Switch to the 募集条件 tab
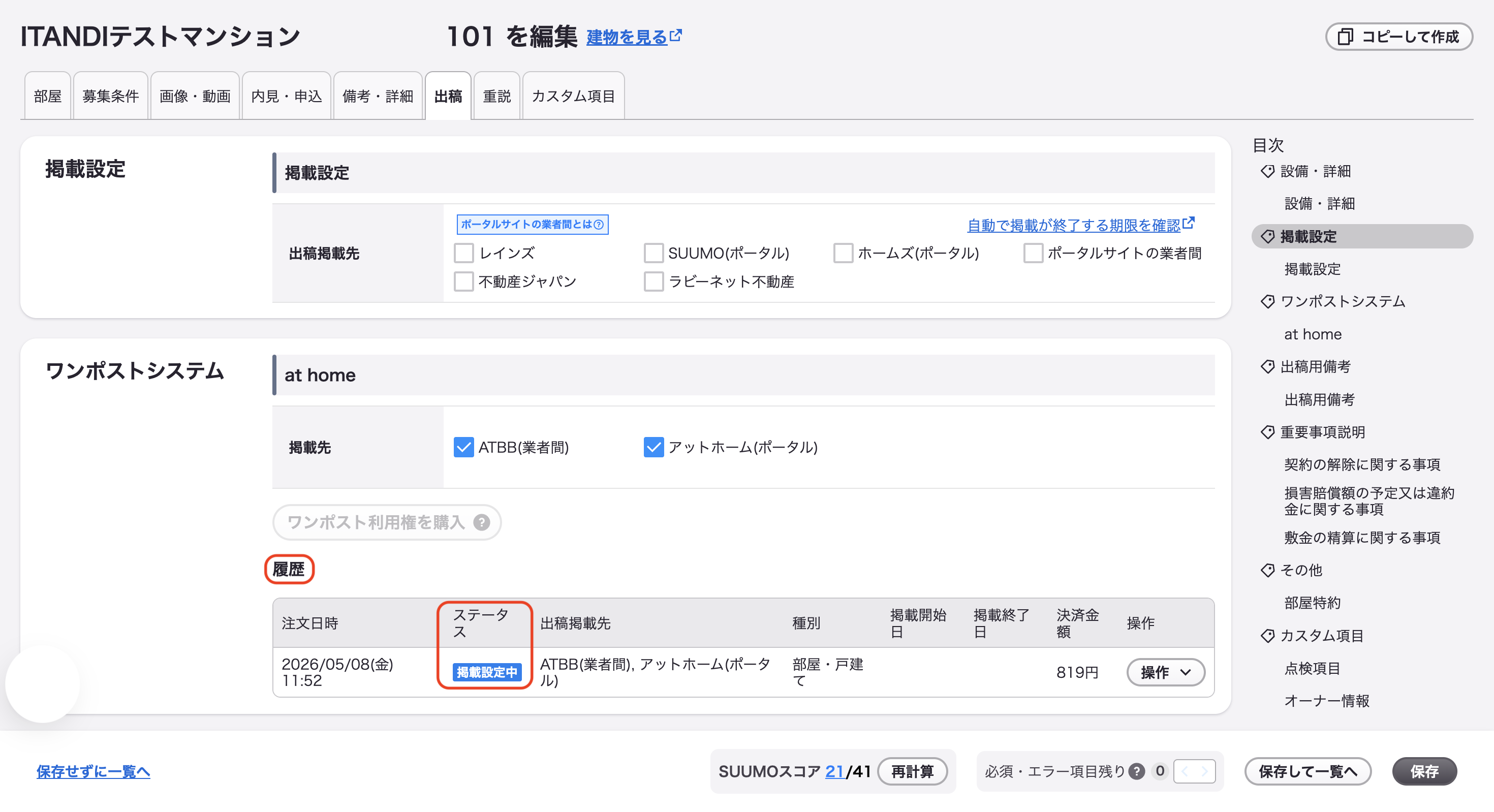 pos(111,96)
